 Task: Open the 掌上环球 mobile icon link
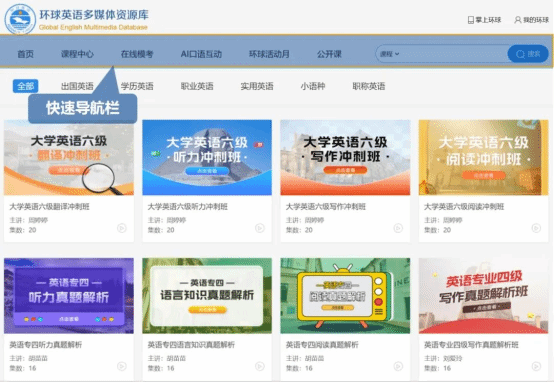tap(484, 20)
